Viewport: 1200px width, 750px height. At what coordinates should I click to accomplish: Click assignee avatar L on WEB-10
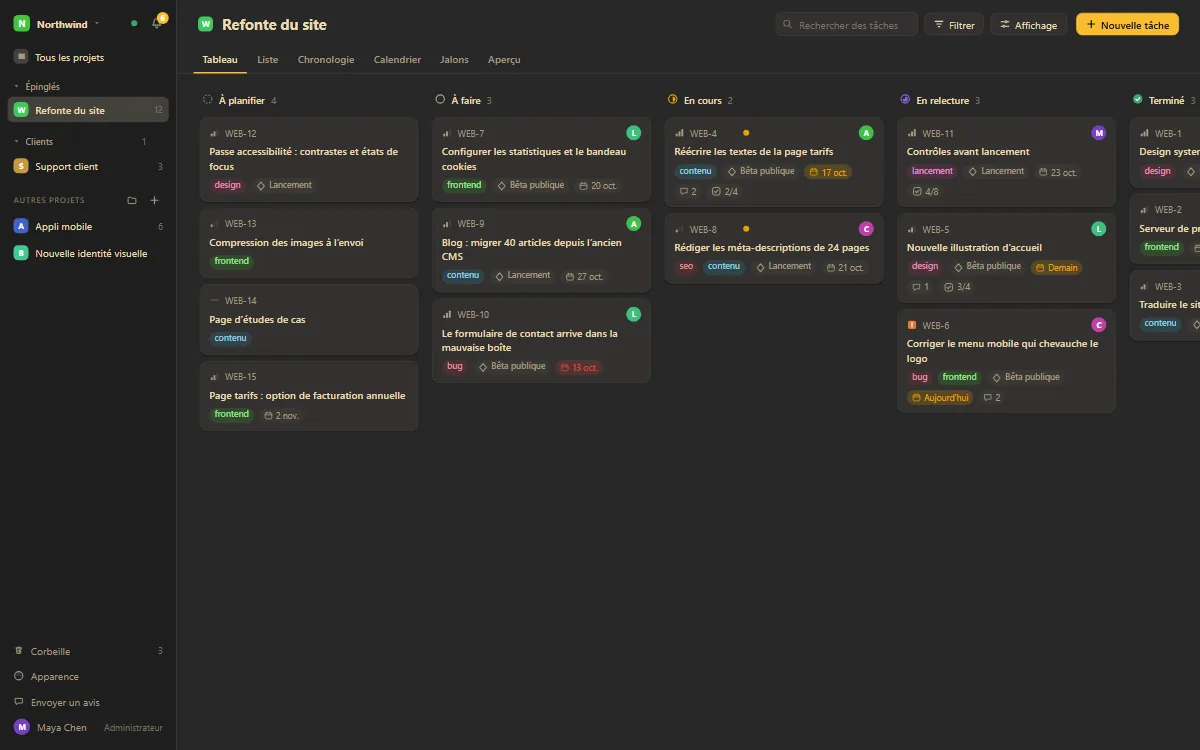(633, 314)
